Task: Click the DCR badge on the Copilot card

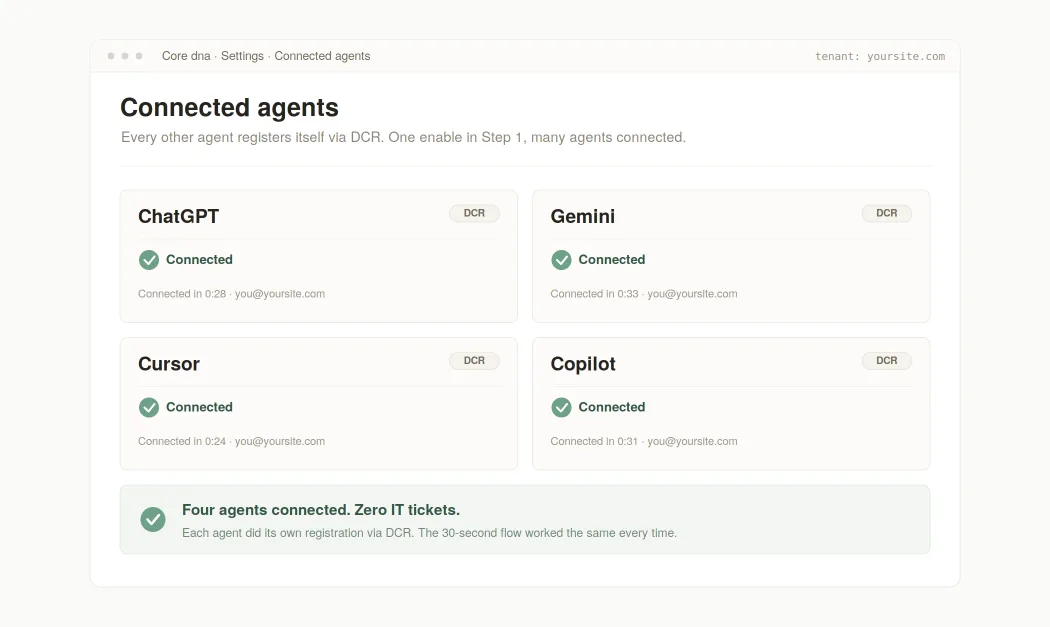Action: [887, 360]
